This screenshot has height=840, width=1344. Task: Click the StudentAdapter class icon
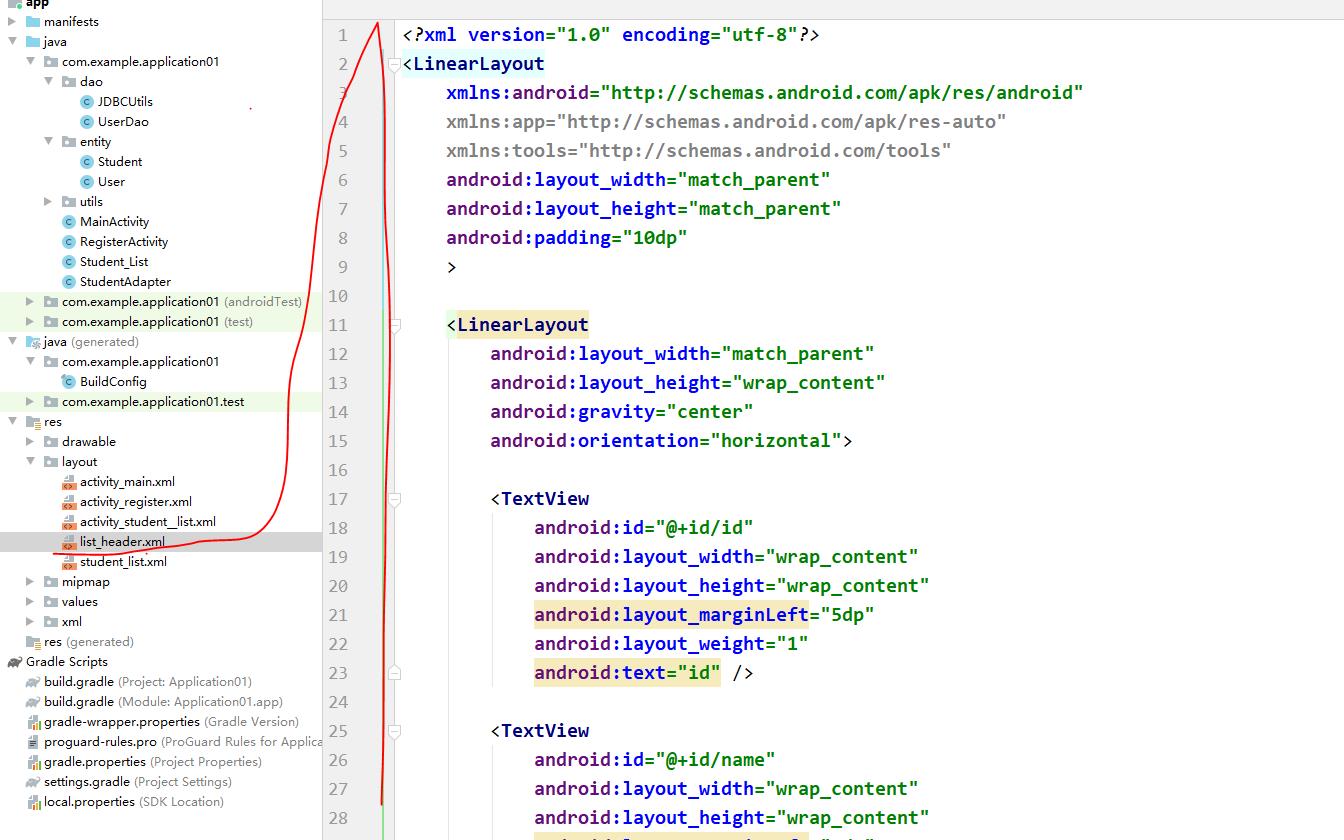tap(69, 281)
